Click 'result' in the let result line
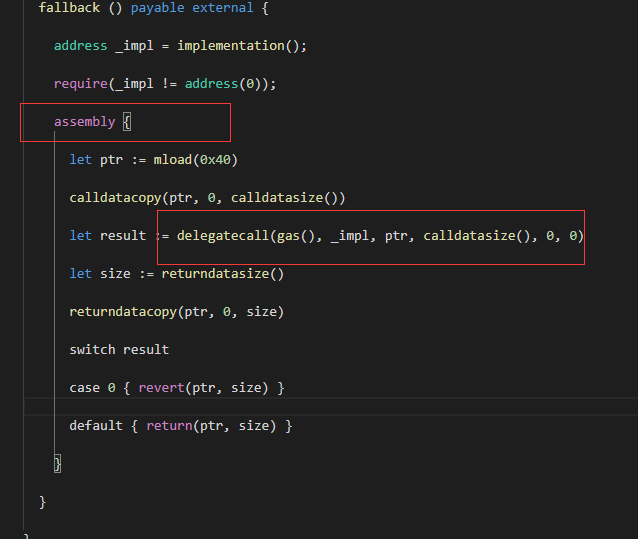This screenshot has width=638, height=539. pyautogui.click(x=123, y=236)
